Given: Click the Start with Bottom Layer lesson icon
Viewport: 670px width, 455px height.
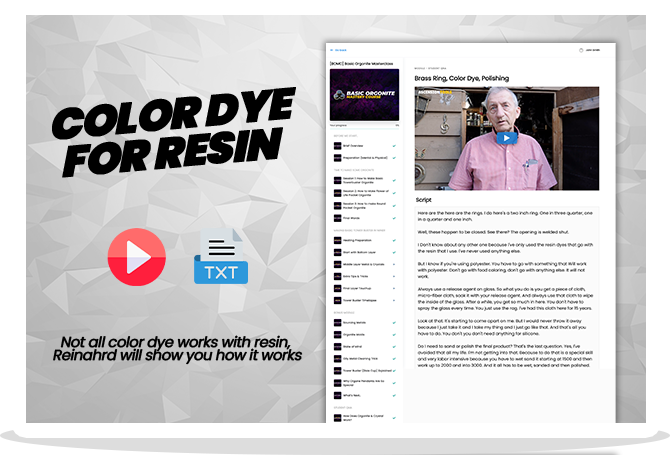Looking at the screenshot, I should point(336,254).
